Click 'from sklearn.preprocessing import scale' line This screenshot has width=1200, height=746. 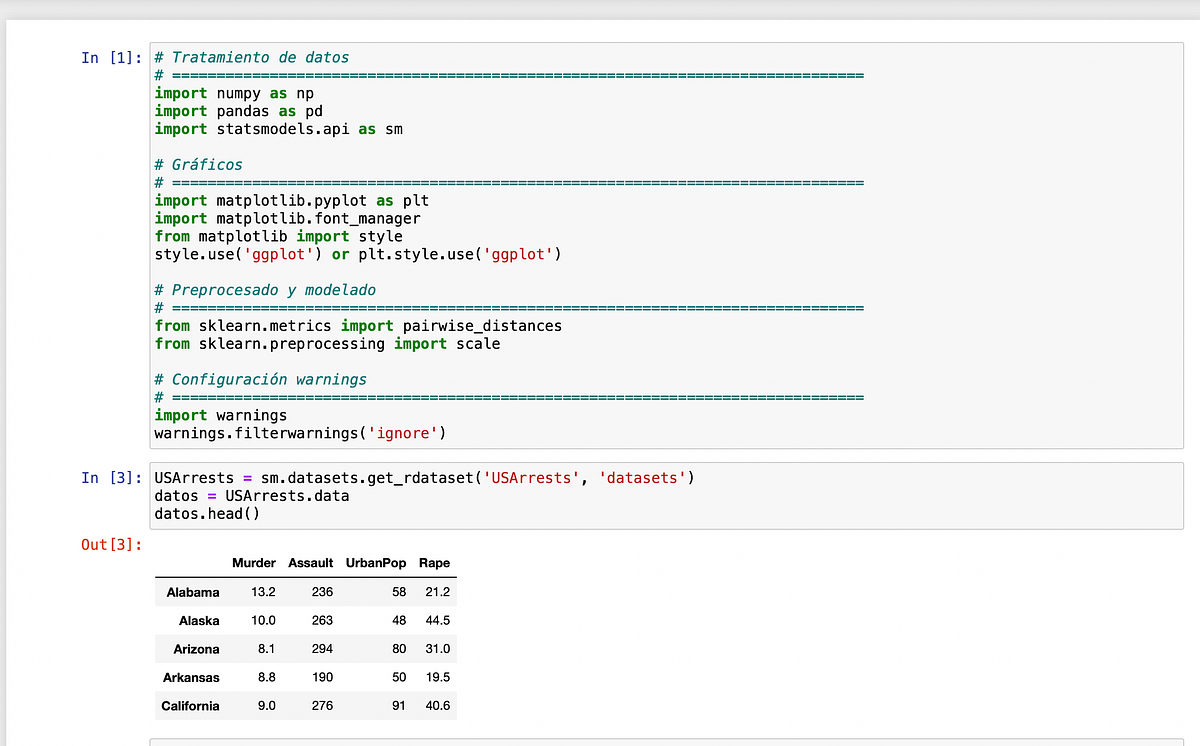pyautogui.click(x=328, y=344)
